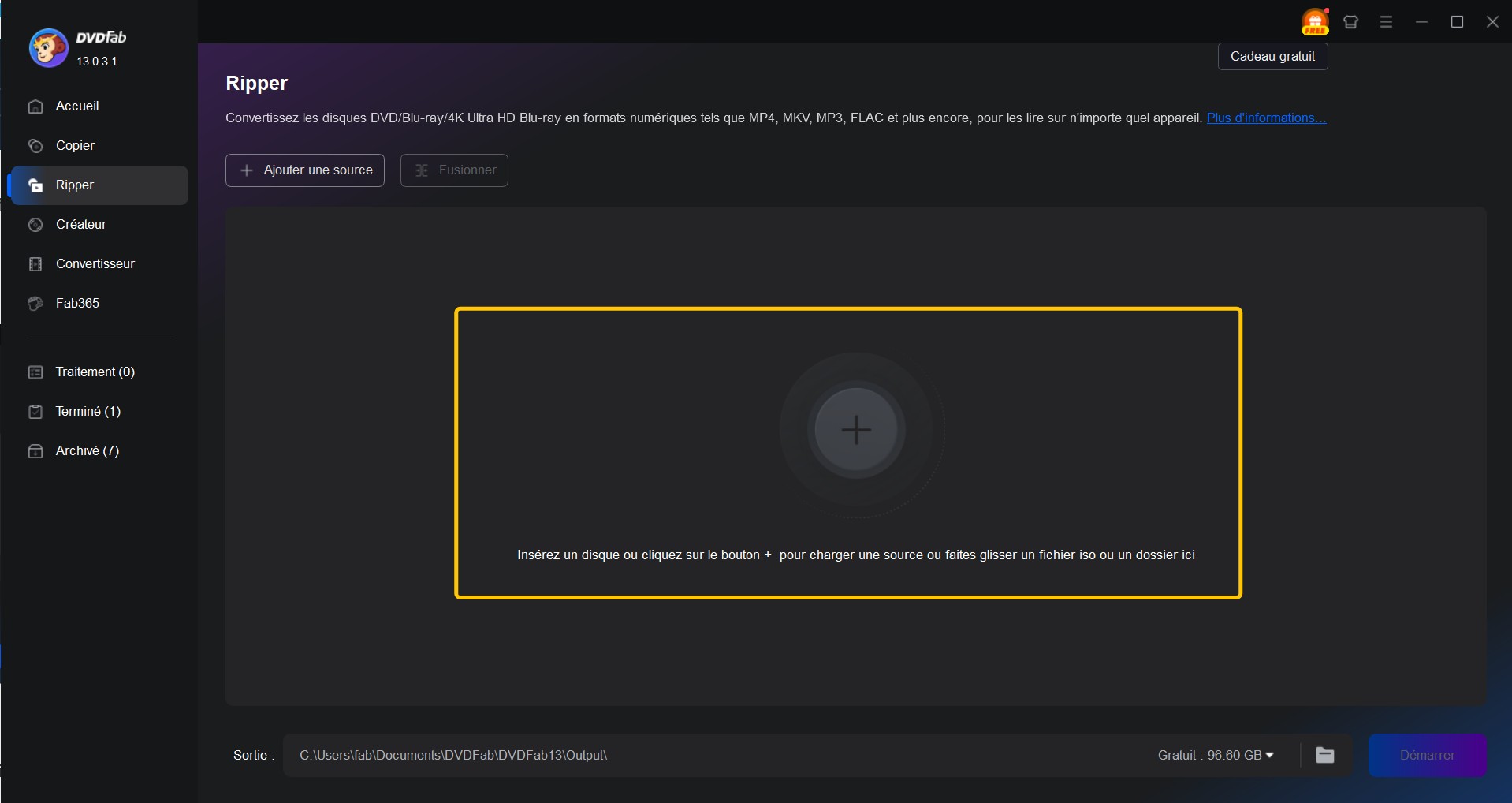Click the DVDFab monkey logo

pyautogui.click(x=48, y=48)
